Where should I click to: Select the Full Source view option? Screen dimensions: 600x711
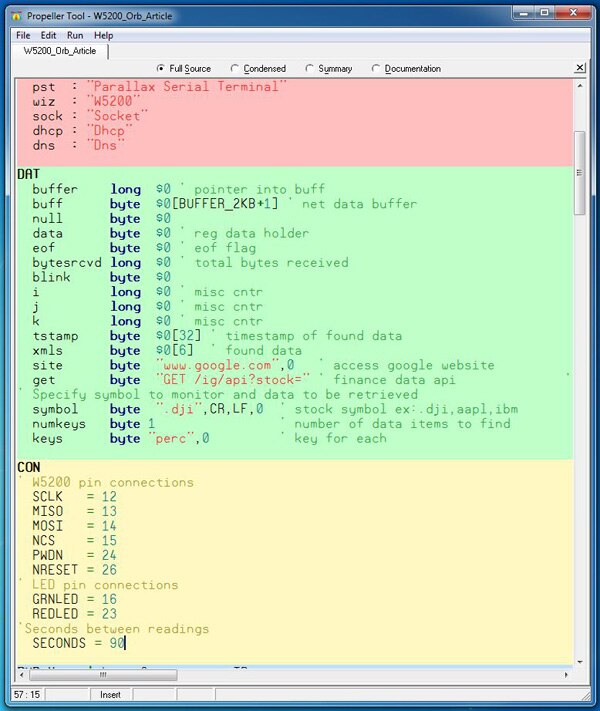coord(163,69)
